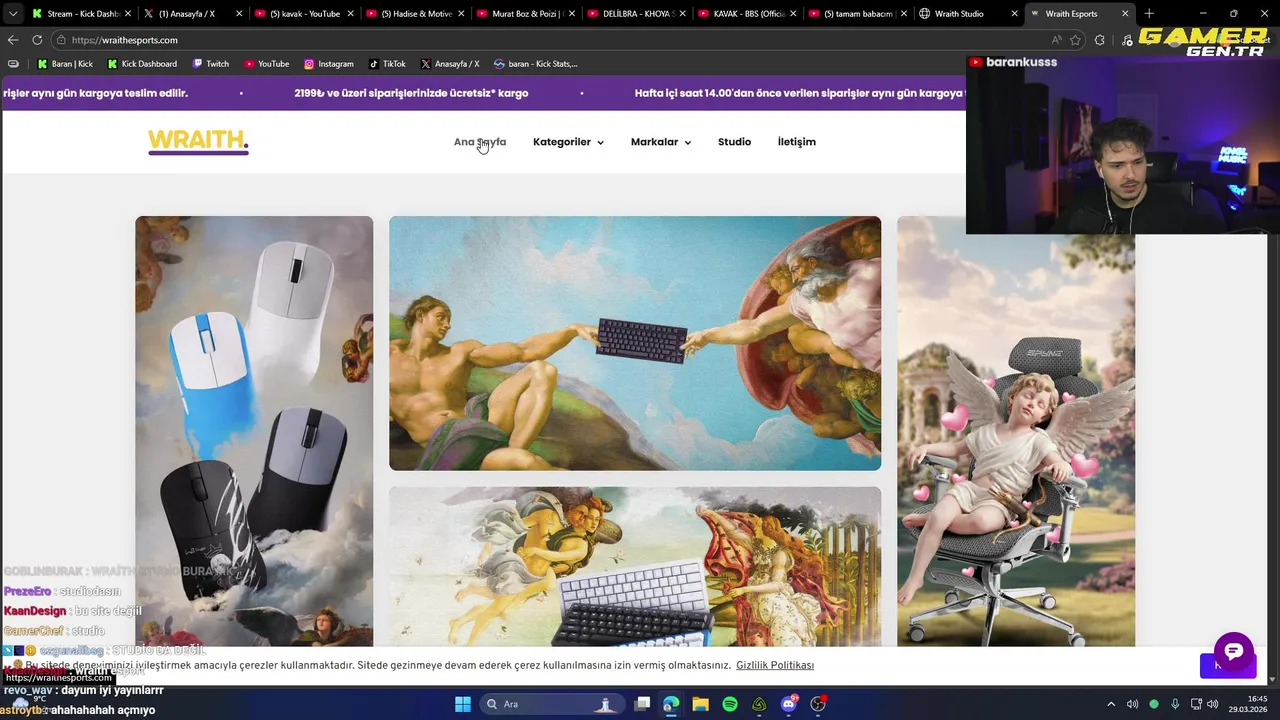Open a new browser tab with plus

click(1149, 14)
